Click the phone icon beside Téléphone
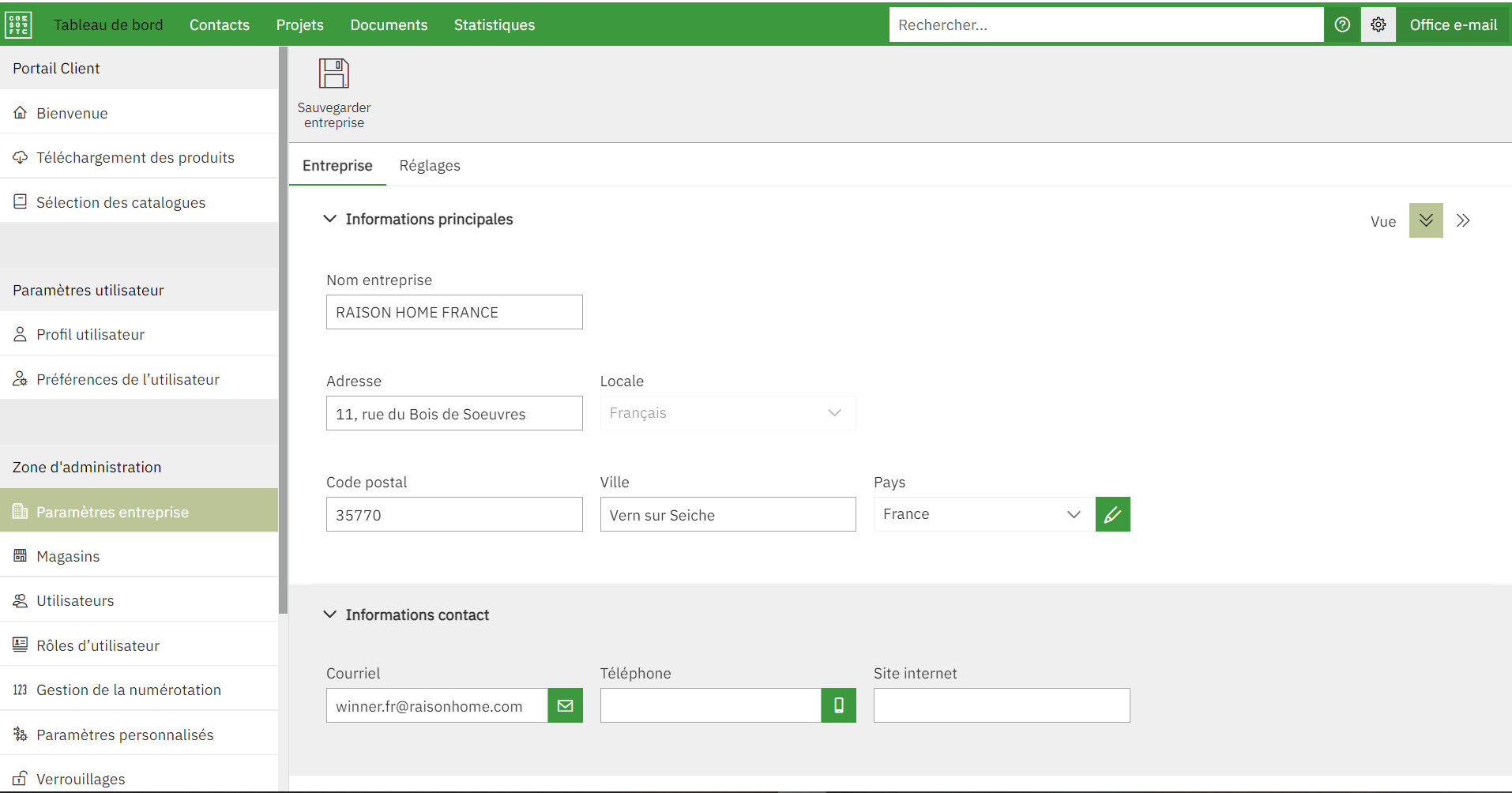This screenshot has height=793, width=1512. [x=838, y=705]
